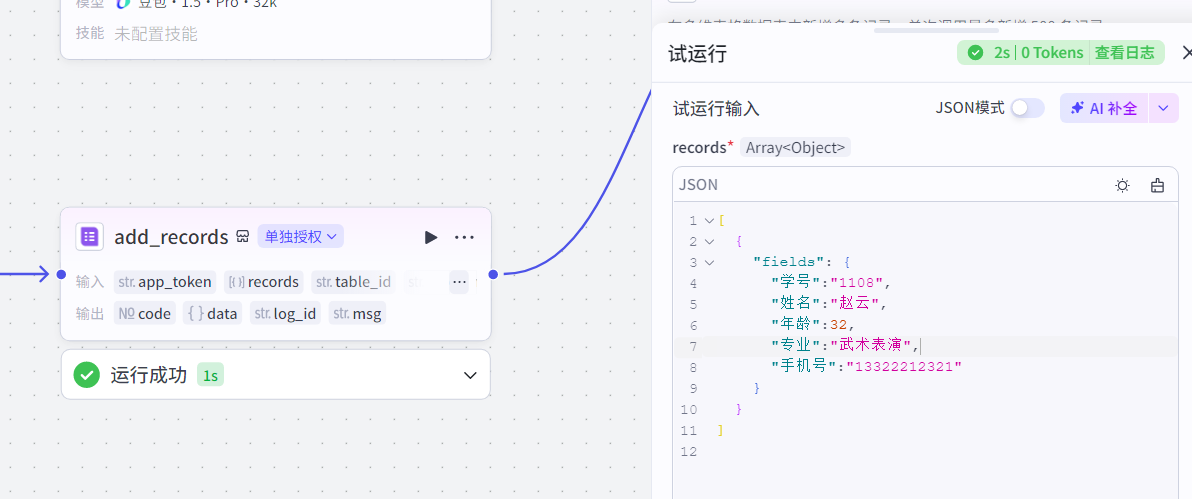Open add_records node three-dot options menu
This screenshot has width=1192, height=499.
coord(464,237)
